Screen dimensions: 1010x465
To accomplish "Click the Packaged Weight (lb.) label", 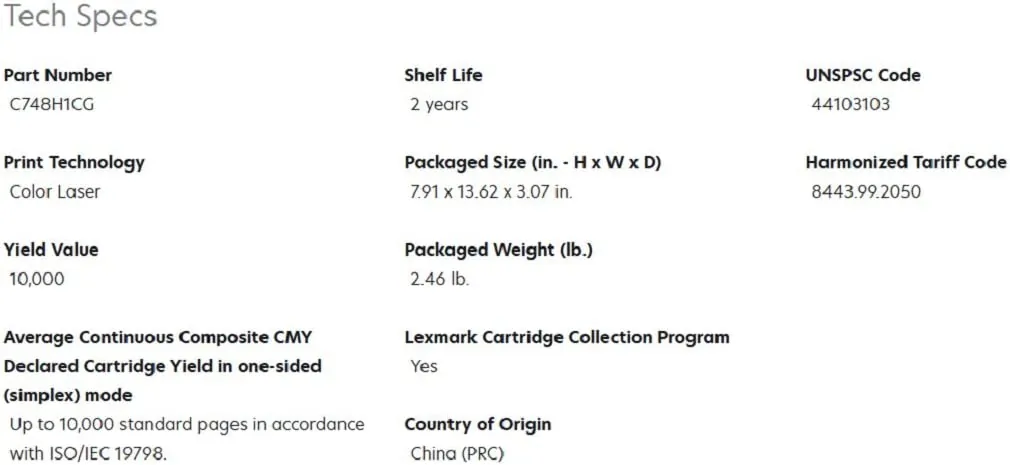I will click(498, 250).
